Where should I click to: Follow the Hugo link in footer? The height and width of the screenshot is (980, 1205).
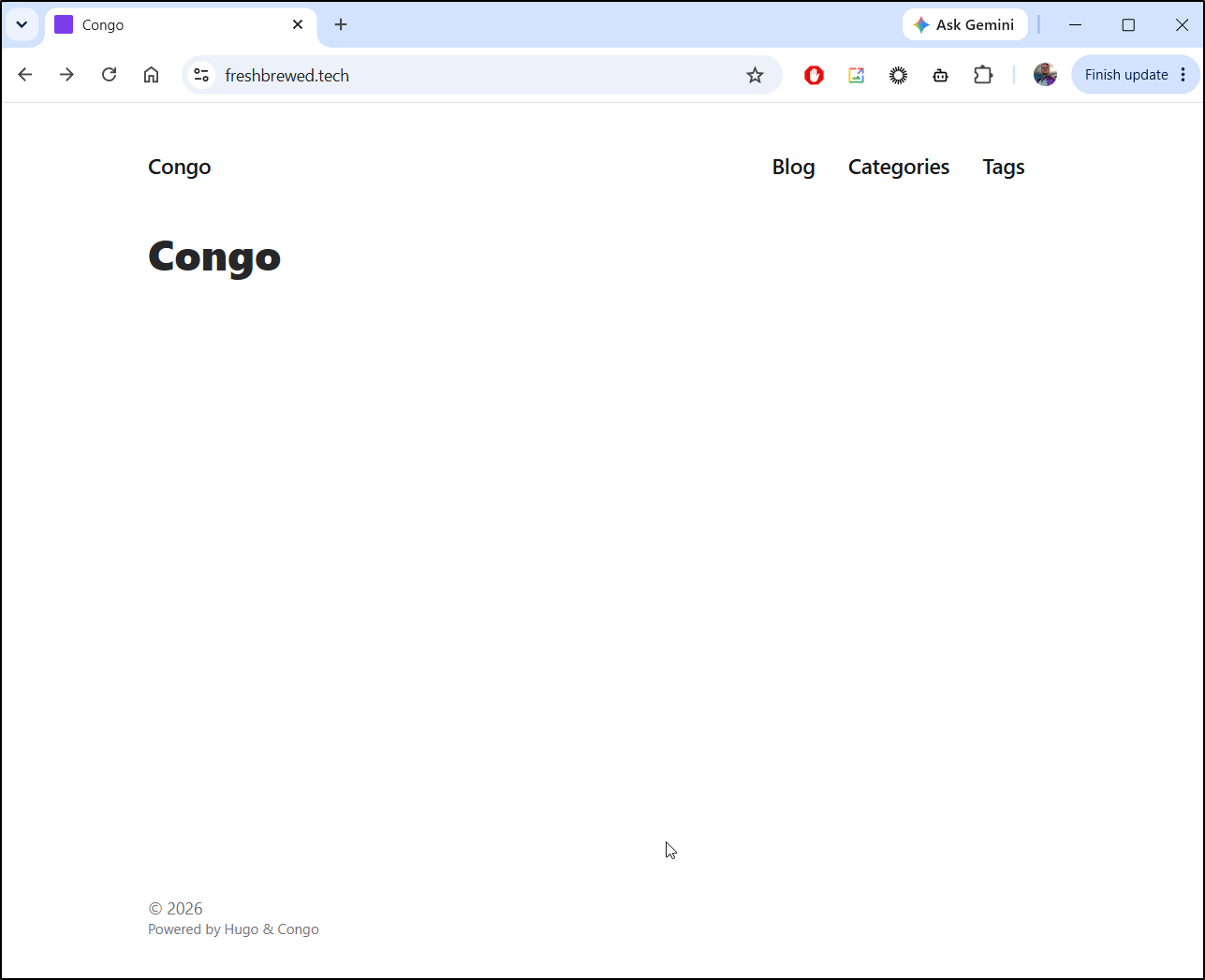click(x=242, y=929)
